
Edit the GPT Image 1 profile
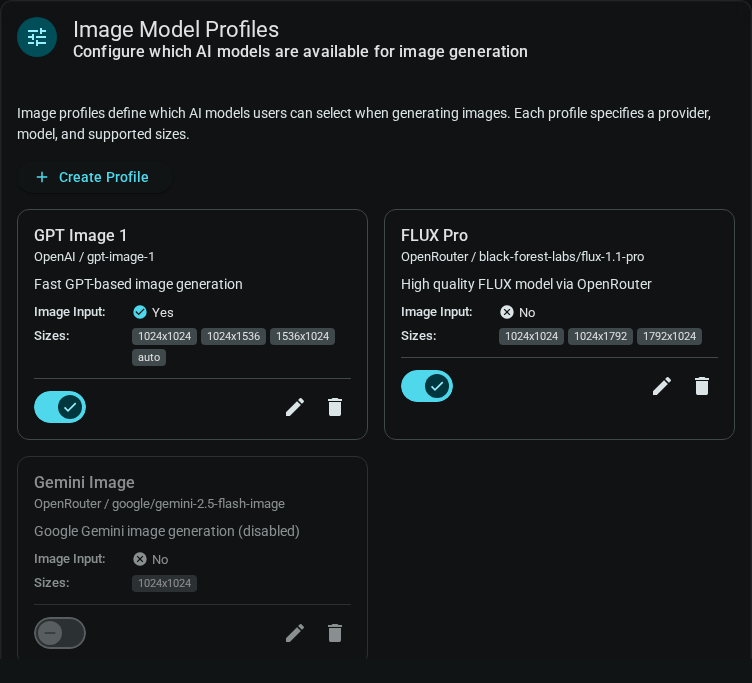(295, 407)
